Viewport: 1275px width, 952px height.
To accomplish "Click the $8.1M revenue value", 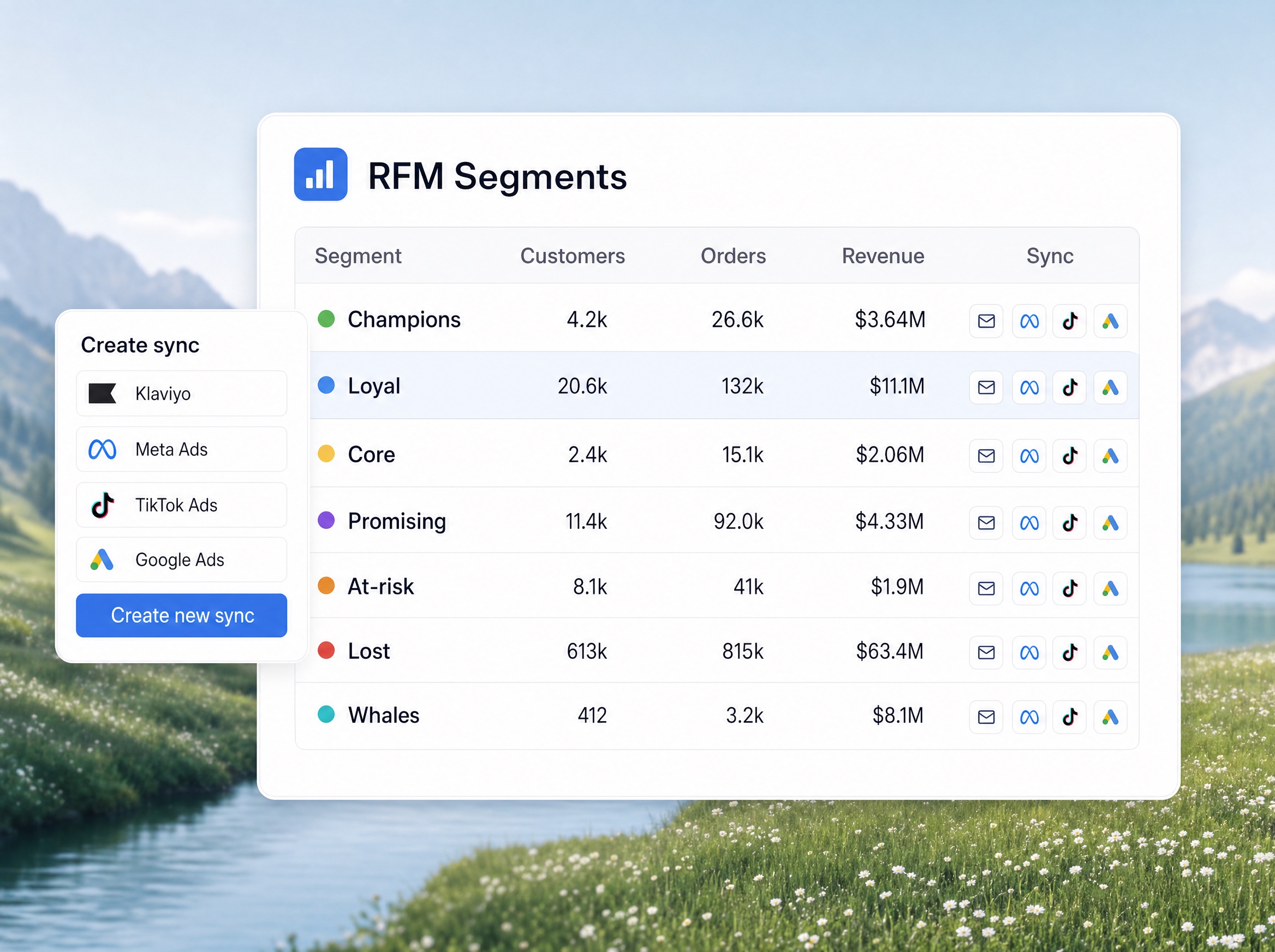I will click(x=898, y=715).
